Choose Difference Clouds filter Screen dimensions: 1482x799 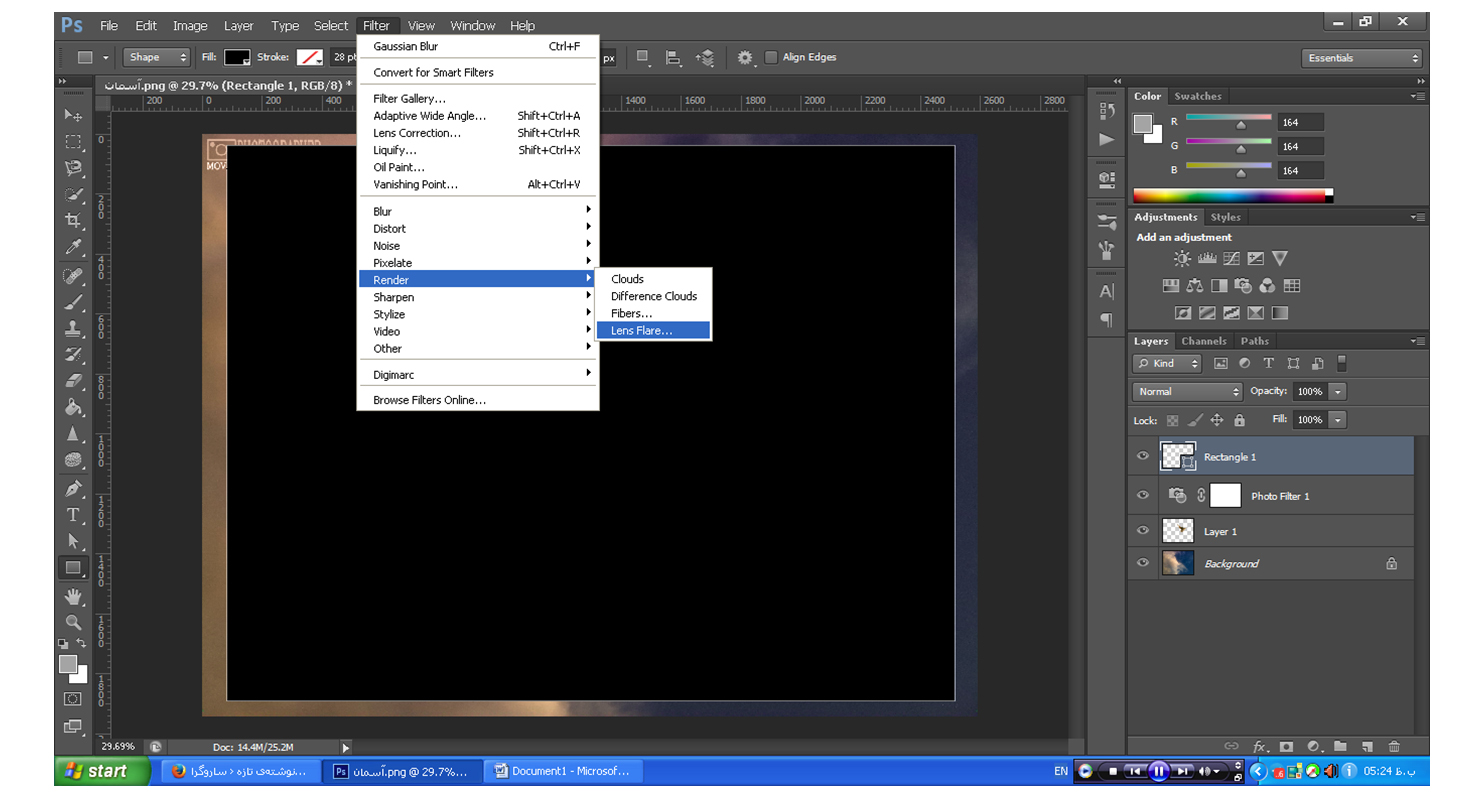pos(653,296)
